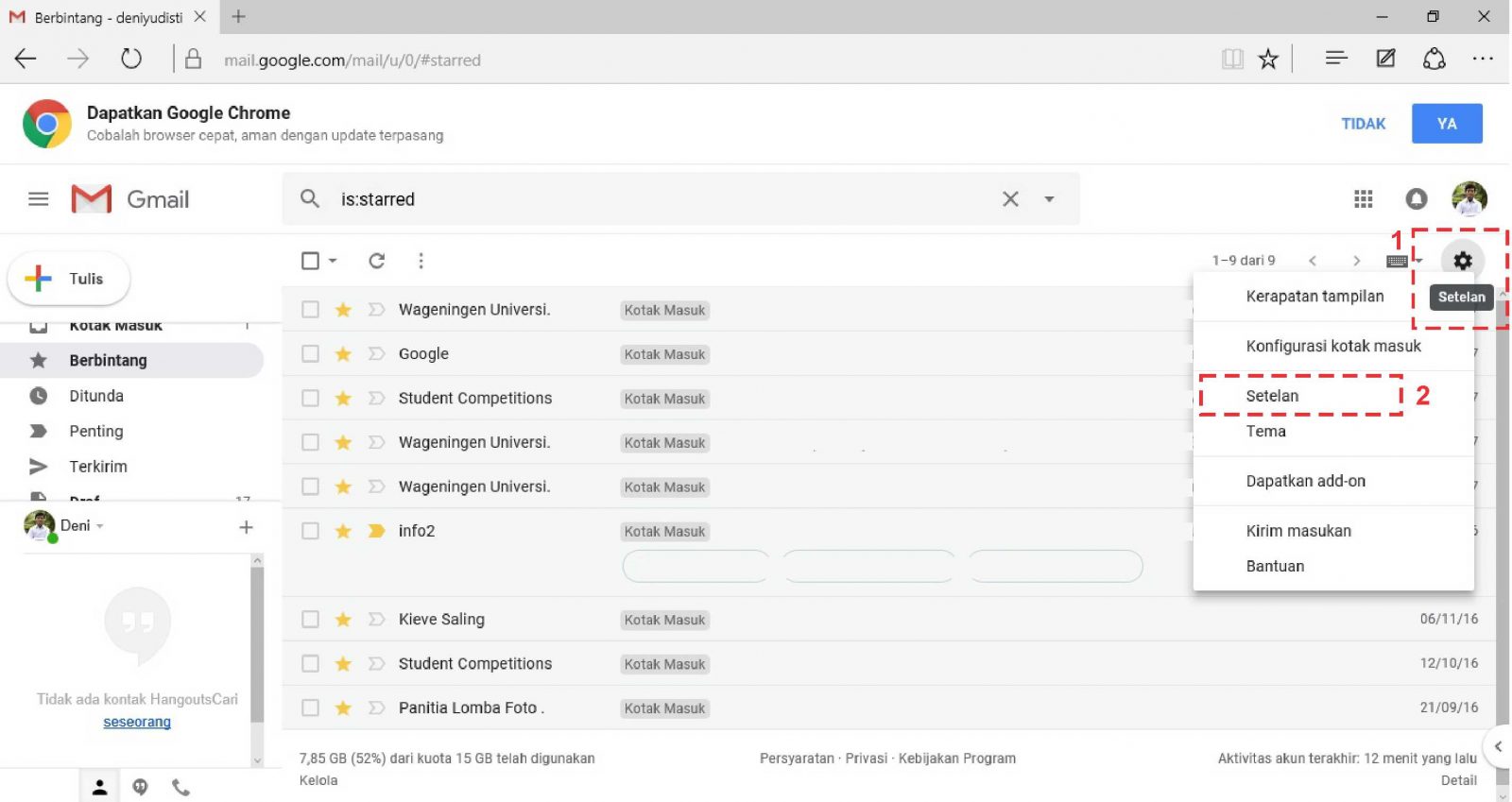Tick the Panitia Lomba Foto checkbox
The width and height of the screenshot is (1512, 802).
[310, 708]
